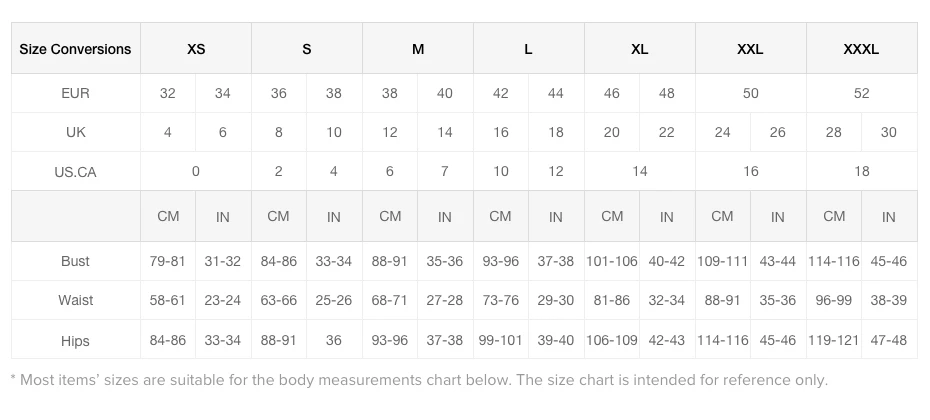Select the EUR row label
Viewport: 930px width, 420px height.
coord(76,93)
